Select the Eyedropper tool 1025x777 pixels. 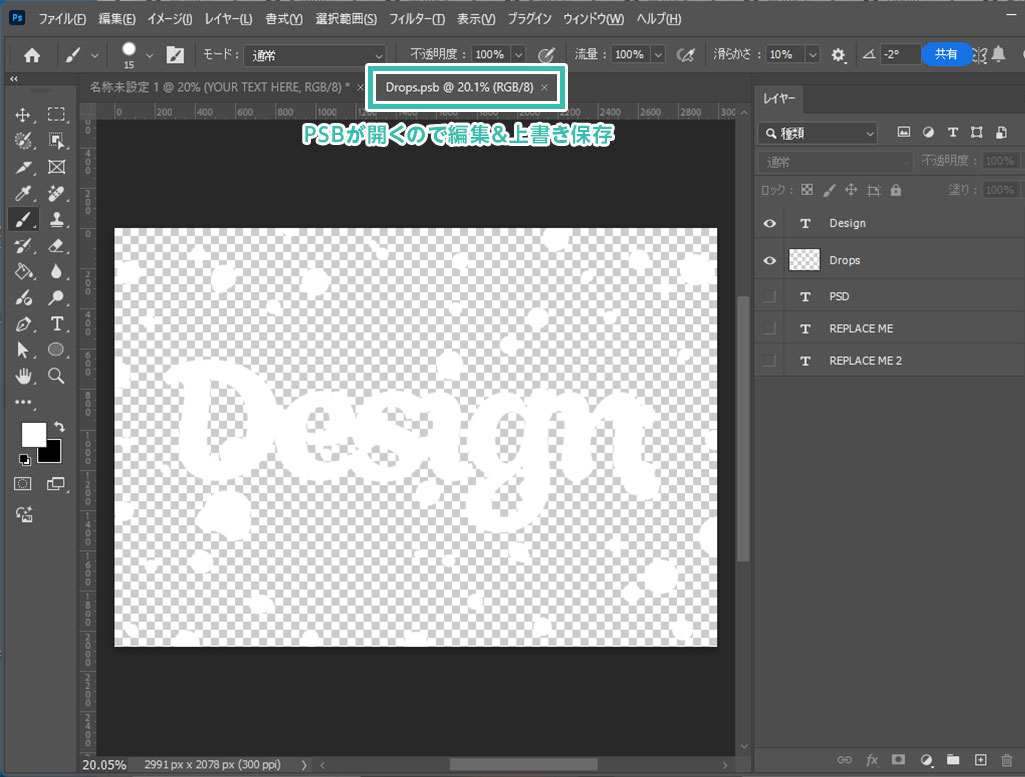(x=23, y=193)
